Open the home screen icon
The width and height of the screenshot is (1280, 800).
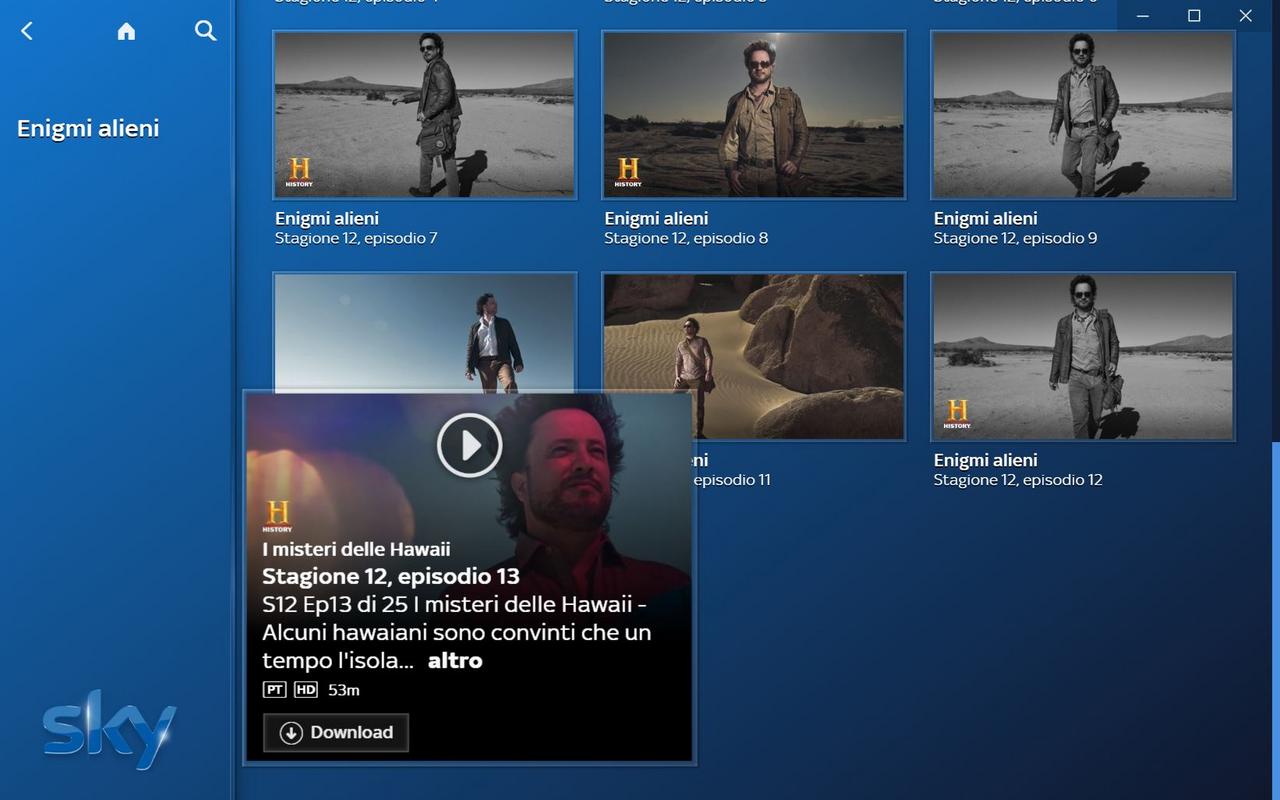point(126,31)
